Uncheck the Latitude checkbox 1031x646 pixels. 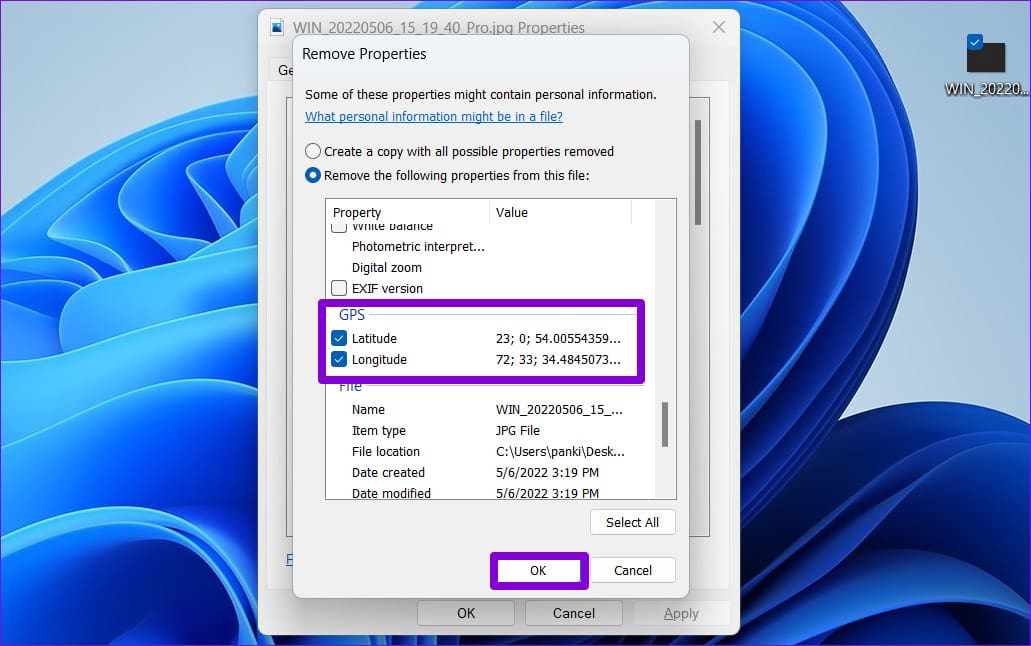coord(339,338)
